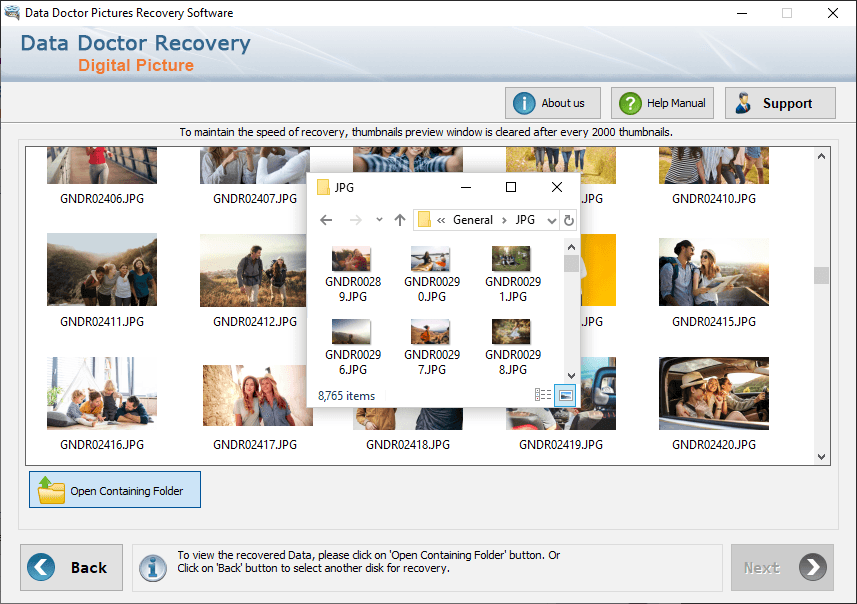Viewport: 857px width, 604px height.
Task: Switch explorer to details view
Action: click(x=543, y=395)
